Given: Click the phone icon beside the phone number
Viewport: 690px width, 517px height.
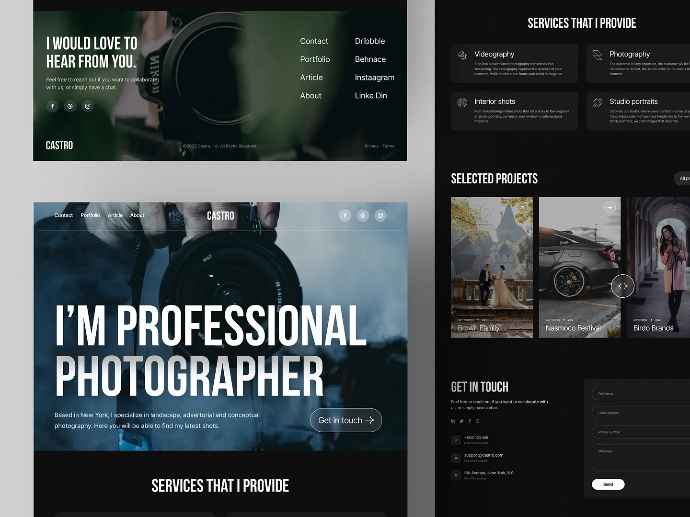Looking at the screenshot, I should [456, 440].
